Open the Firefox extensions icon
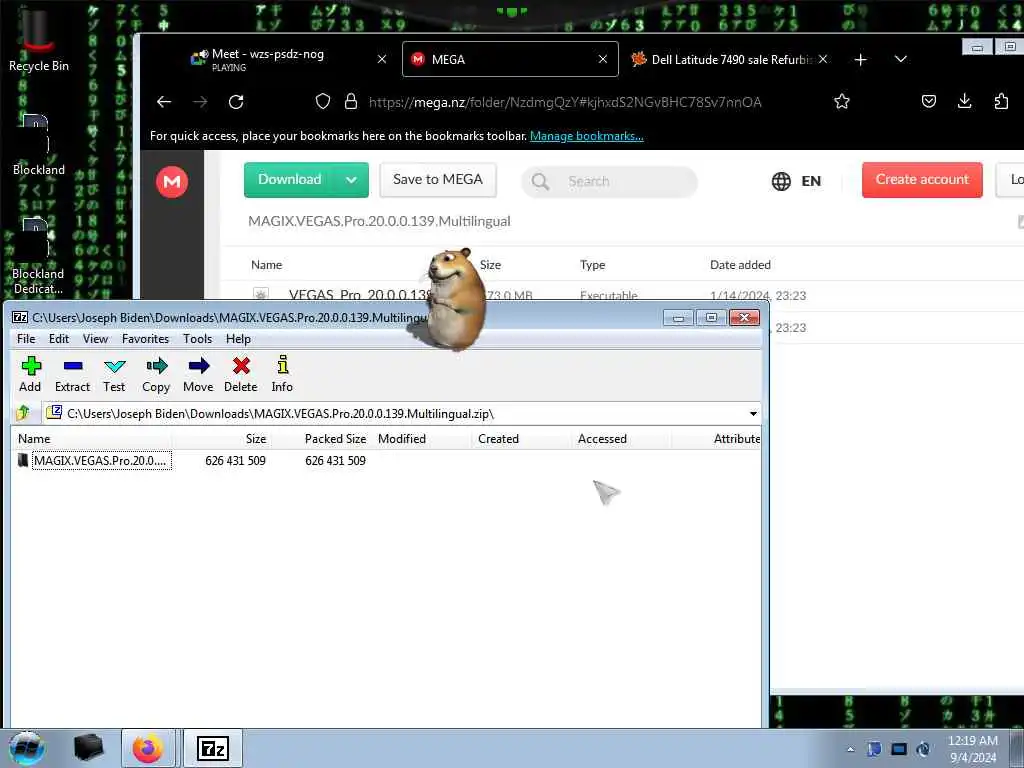 tap(1001, 101)
